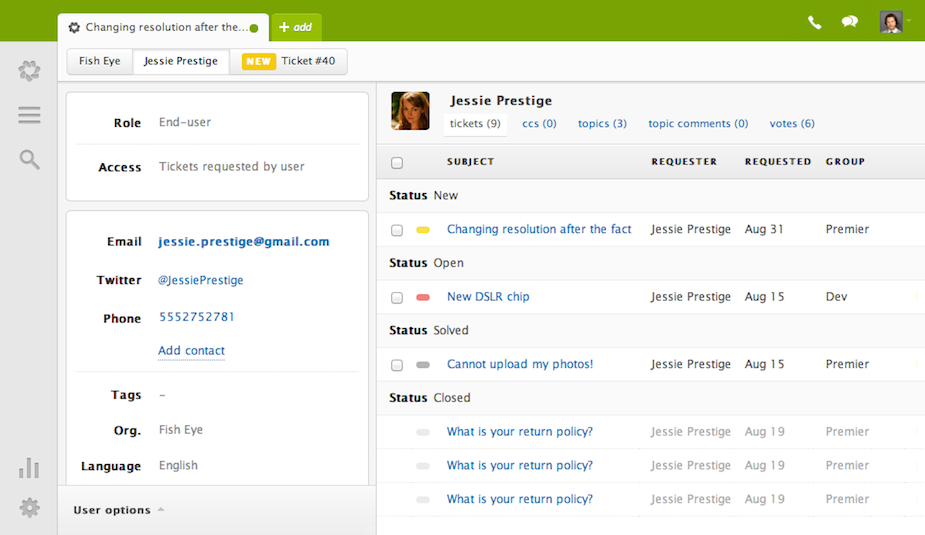
Task: Click the Add contact link
Action: point(191,351)
